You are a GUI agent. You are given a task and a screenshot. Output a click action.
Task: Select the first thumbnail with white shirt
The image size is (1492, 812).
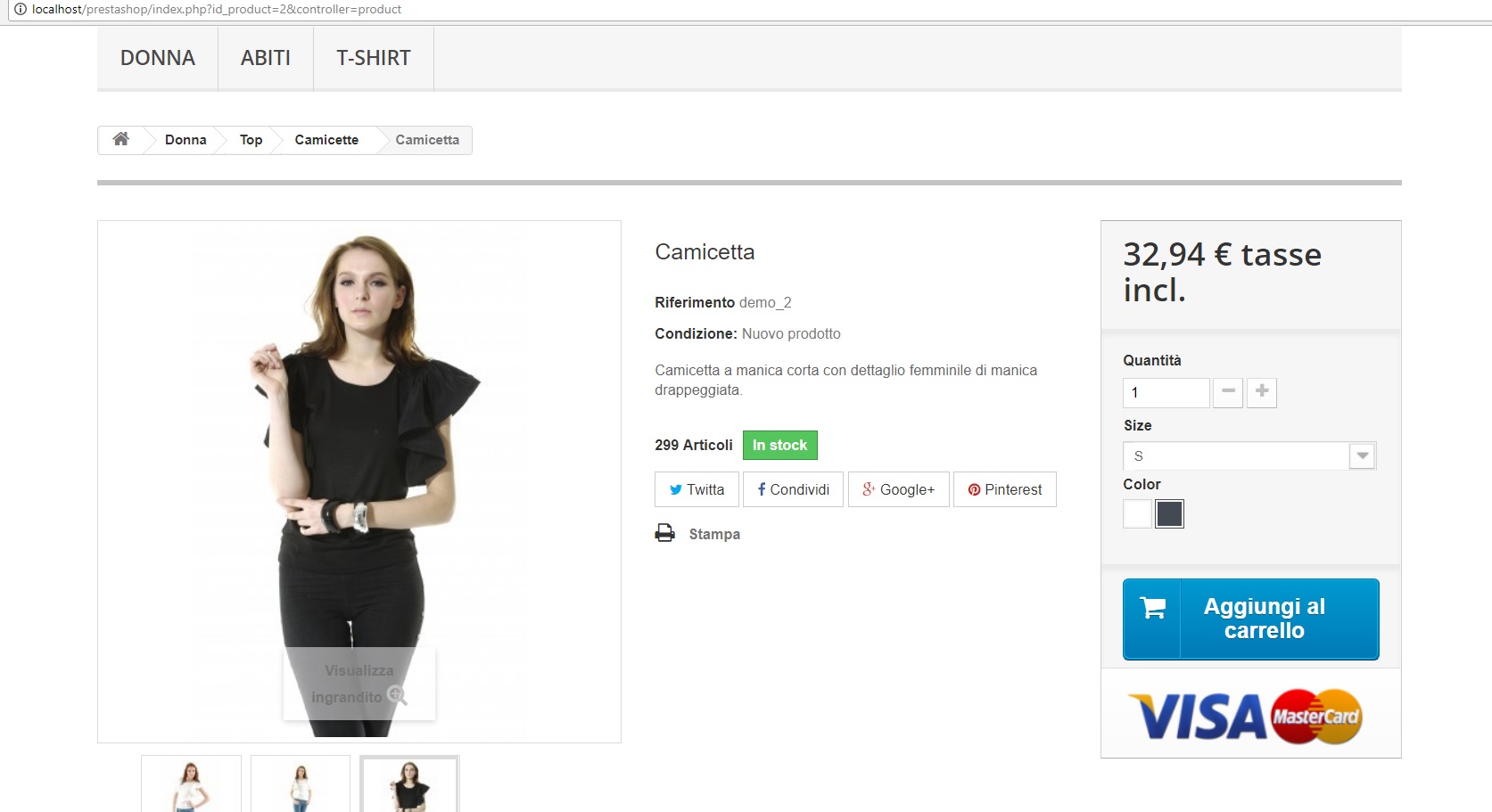(x=191, y=784)
